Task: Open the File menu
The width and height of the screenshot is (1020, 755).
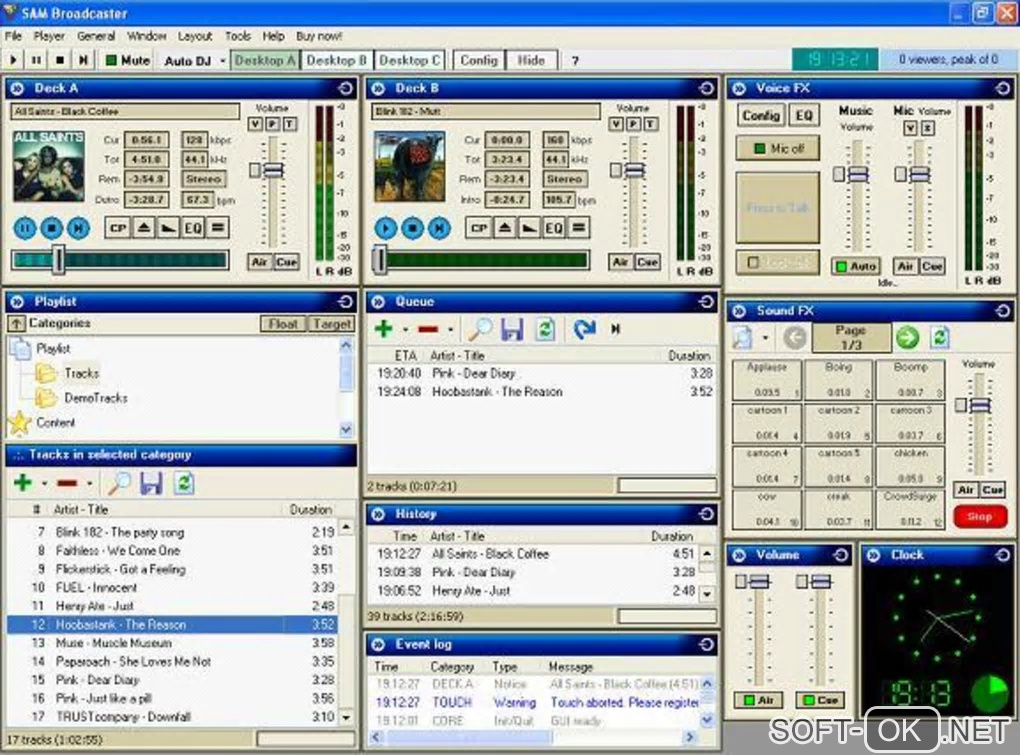Action: 13,36
